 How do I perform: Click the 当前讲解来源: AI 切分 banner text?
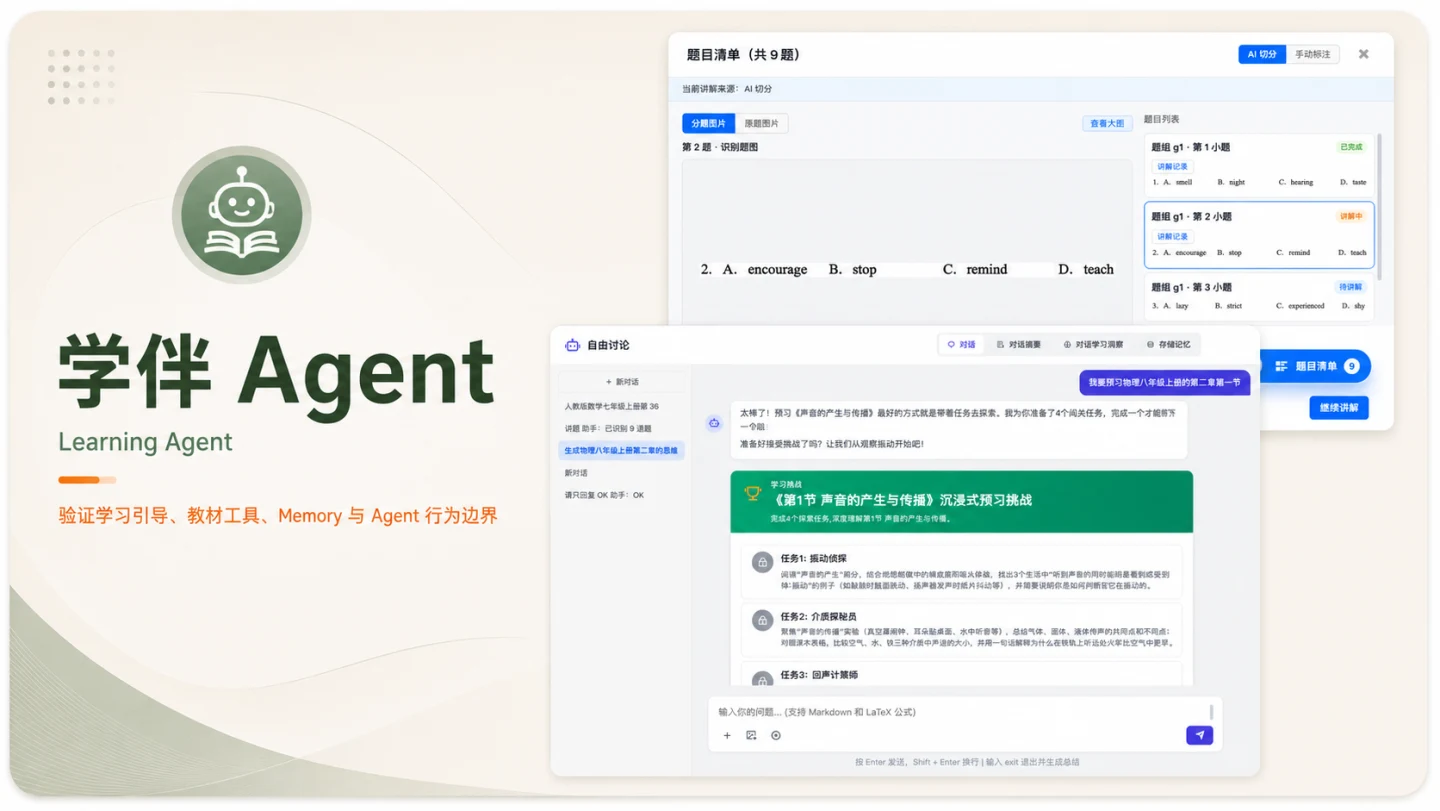coord(727,89)
